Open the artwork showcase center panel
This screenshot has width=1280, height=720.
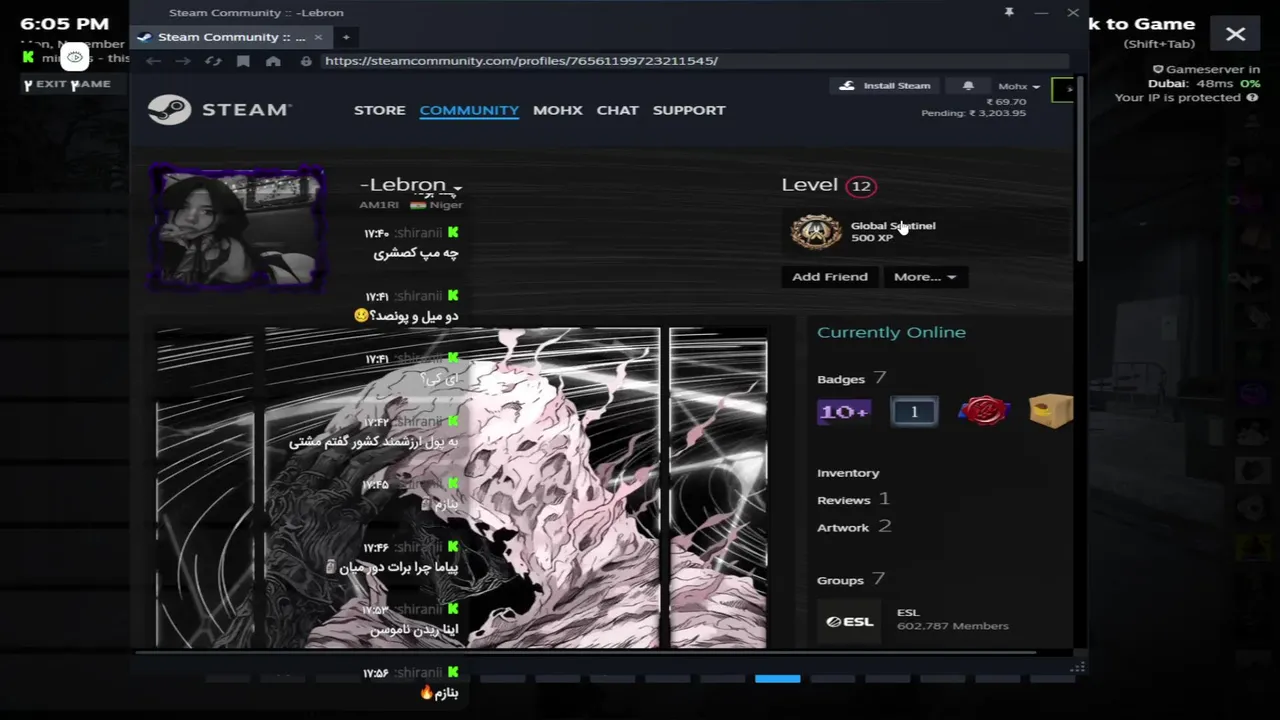[462, 488]
